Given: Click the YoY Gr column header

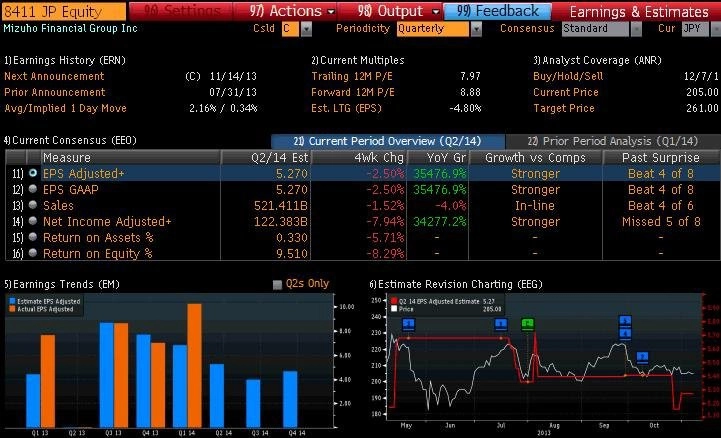Looking at the screenshot, I should (438, 158).
